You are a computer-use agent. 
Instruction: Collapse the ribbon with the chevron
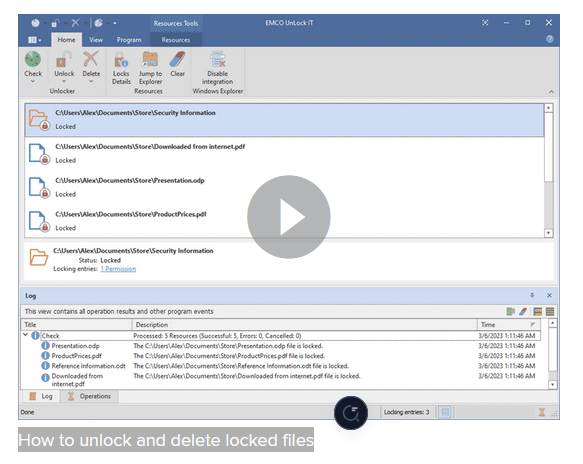pyautogui.click(x=551, y=91)
